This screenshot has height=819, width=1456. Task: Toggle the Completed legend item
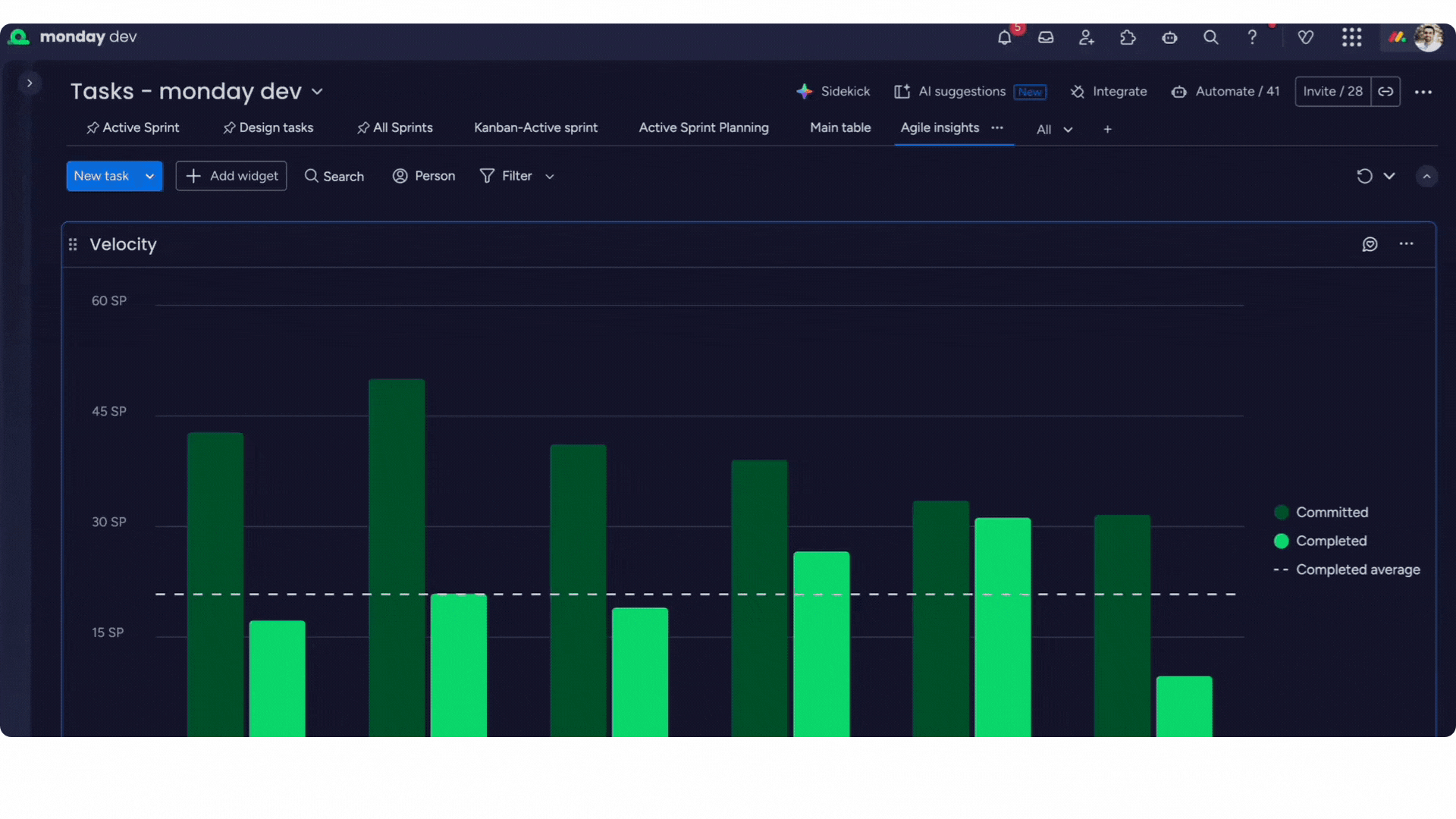(x=1321, y=541)
